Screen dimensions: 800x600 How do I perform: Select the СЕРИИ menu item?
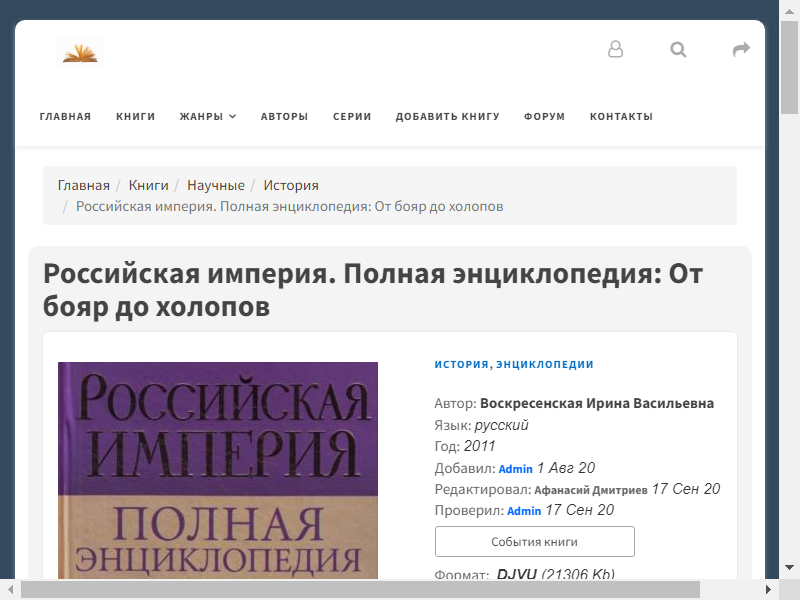click(x=352, y=116)
